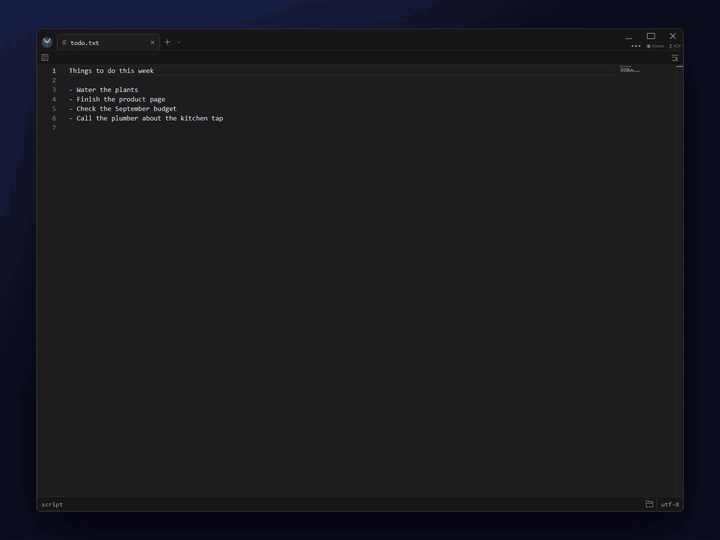The height and width of the screenshot is (540, 720).
Task: Click line number 1 in the gutter
Action: coord(54,71)
